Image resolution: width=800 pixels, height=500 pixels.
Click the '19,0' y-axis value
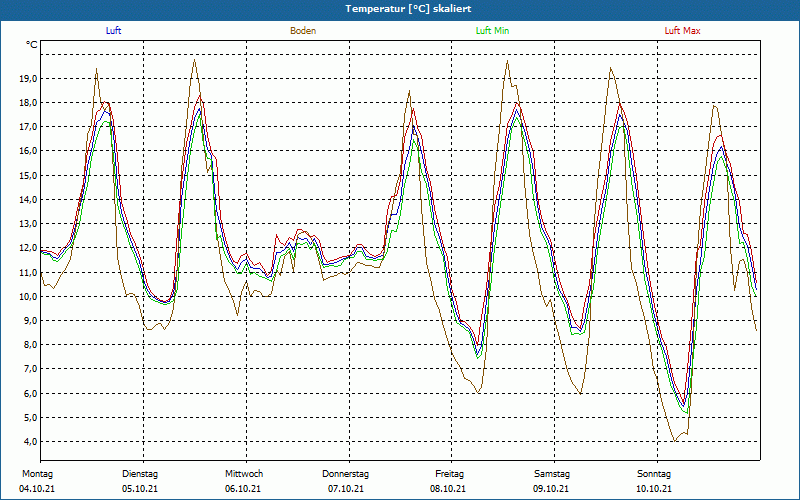point(28,79)
